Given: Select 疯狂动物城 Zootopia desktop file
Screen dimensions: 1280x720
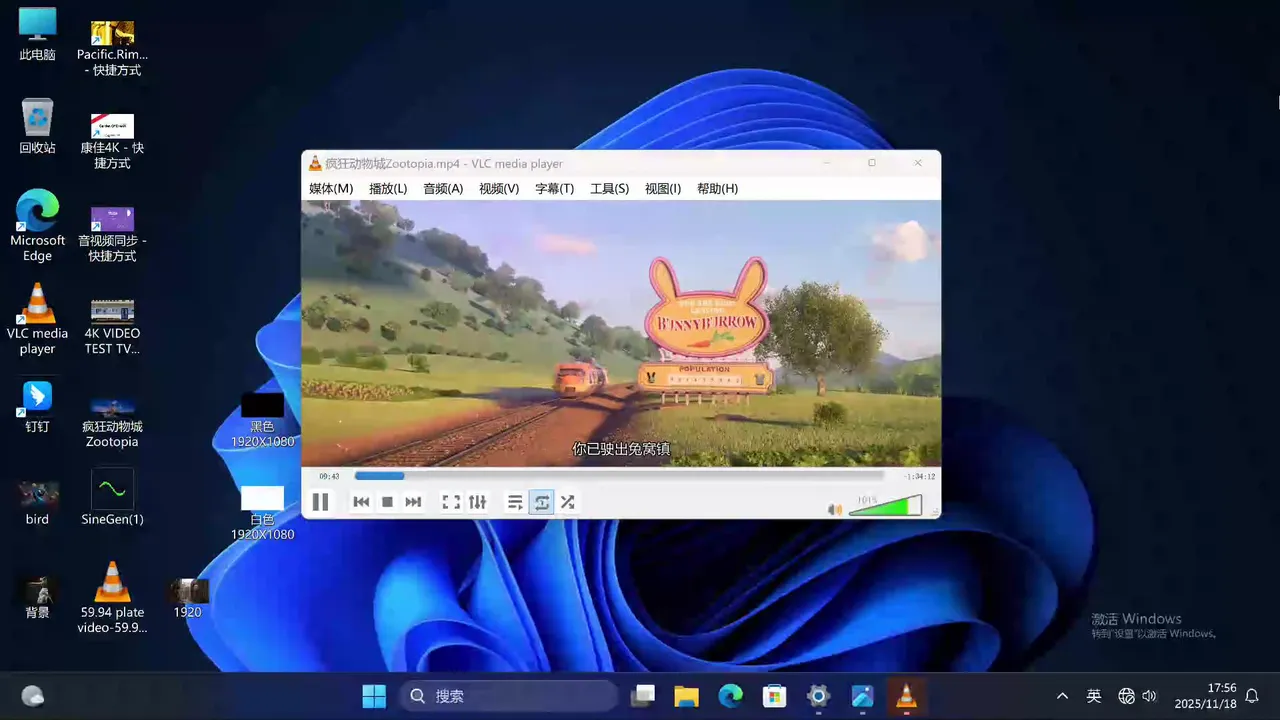Looking at the screenshot, I should (x=112, y=421).
